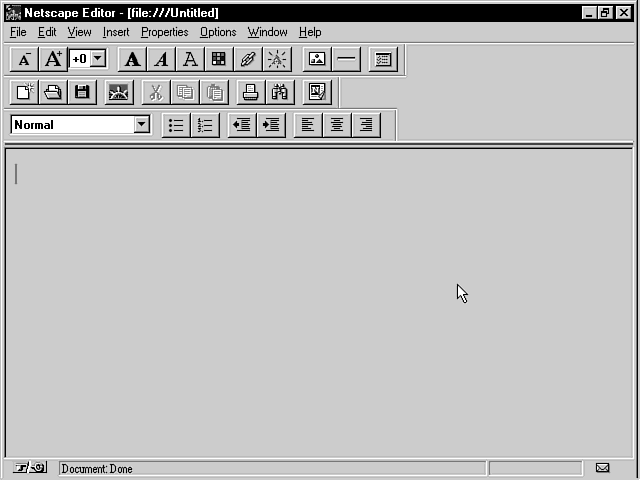
Task: Insert a horizontal line
Action: click(346, 60)
